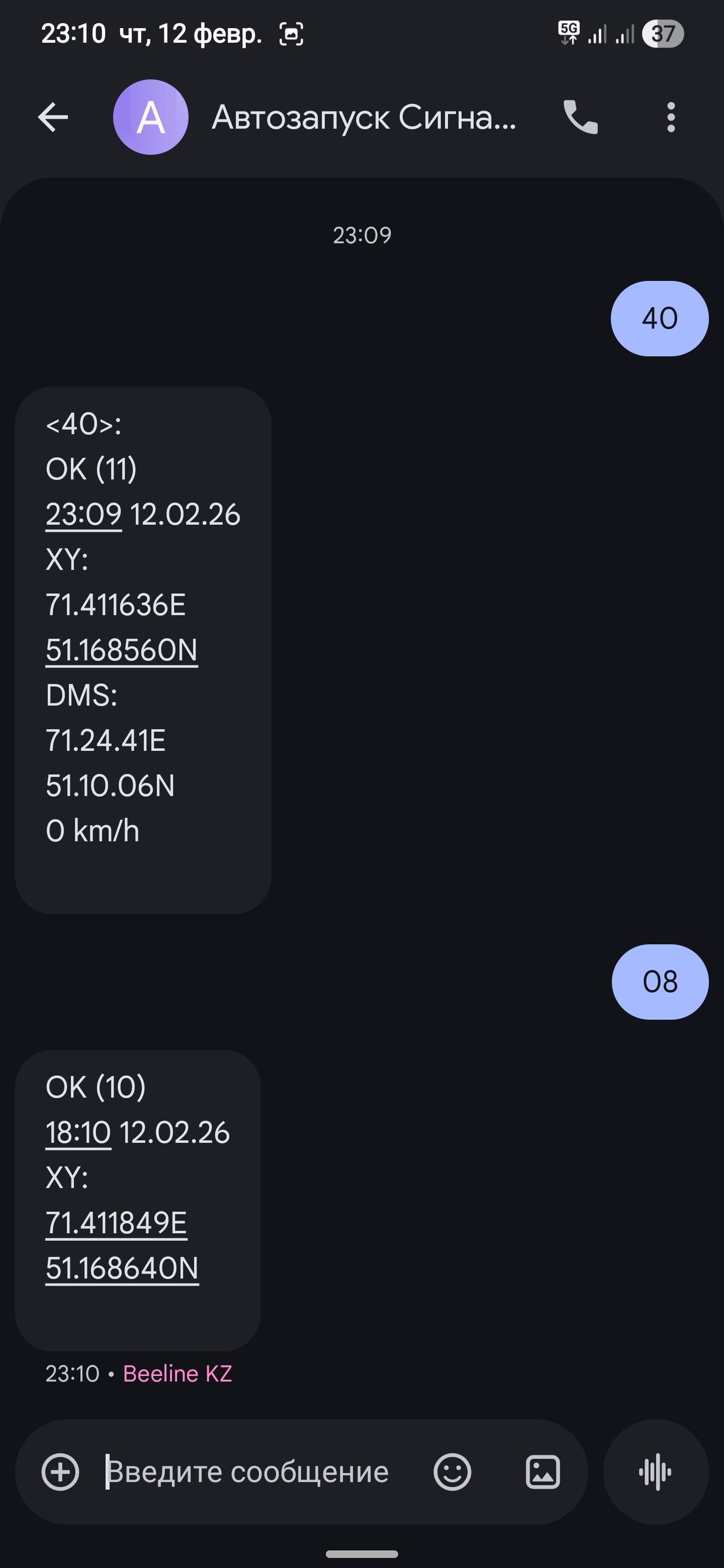Tap the Beeline KZ SIM label
Viewport: 724px width, 1568px height.
click(x=177, y=1373)
